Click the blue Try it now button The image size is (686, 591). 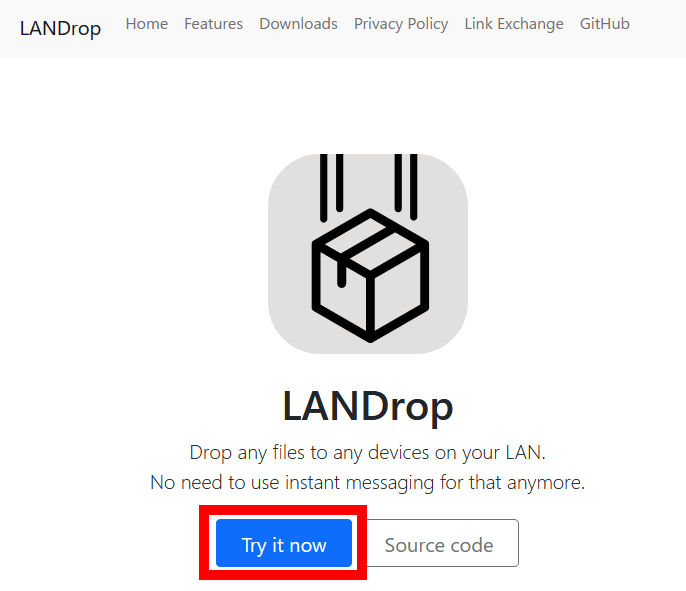(x=284, y=543)
